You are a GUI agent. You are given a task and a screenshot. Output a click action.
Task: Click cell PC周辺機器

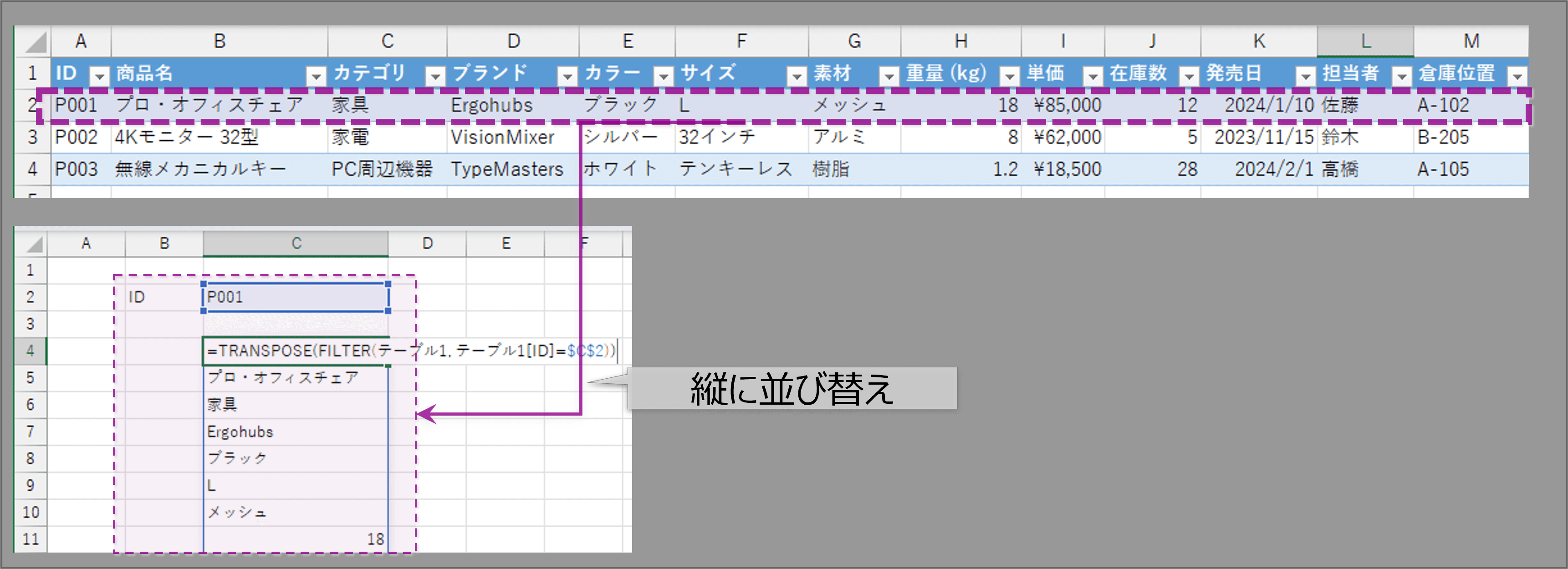click(387, 169)
